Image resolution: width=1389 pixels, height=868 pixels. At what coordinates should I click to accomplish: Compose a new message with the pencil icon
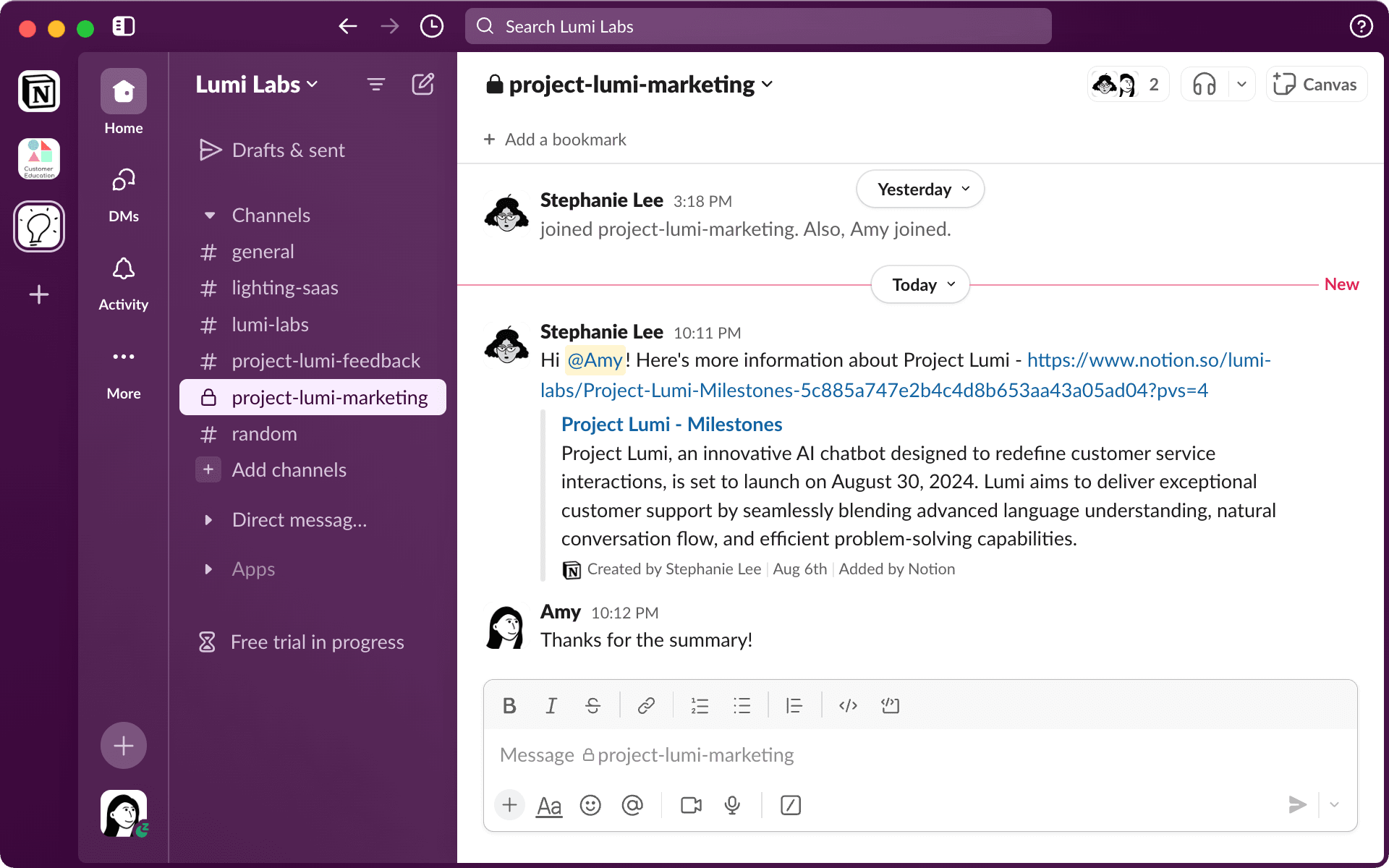[x=423, y=84]
